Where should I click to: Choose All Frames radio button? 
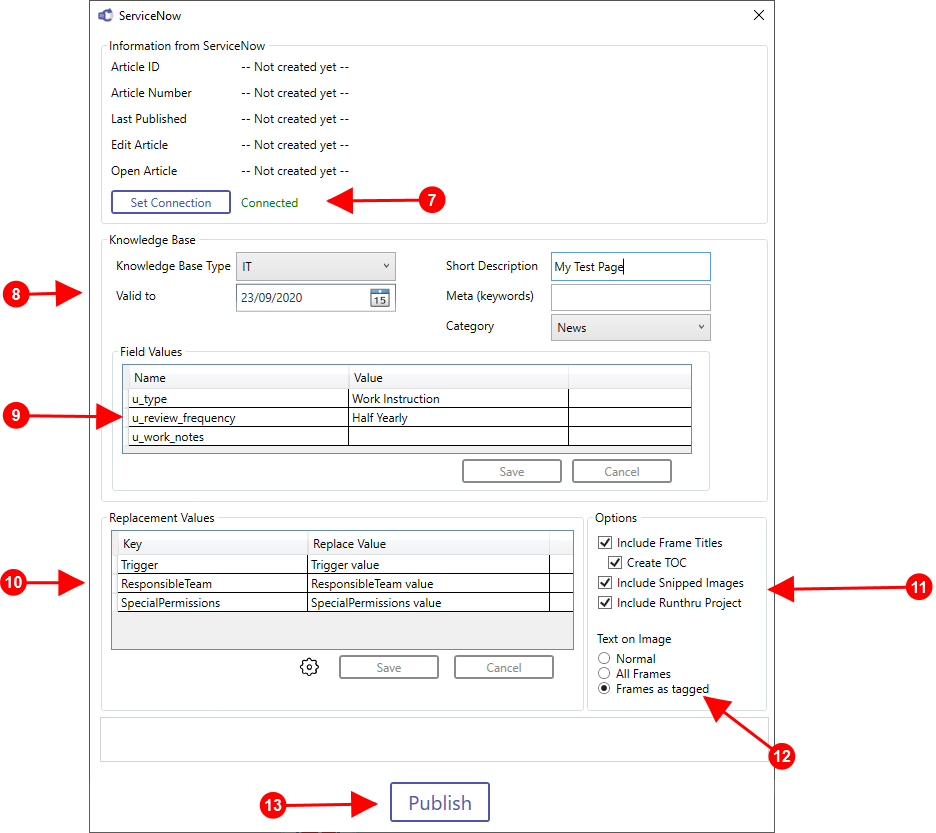coord(604,674)
